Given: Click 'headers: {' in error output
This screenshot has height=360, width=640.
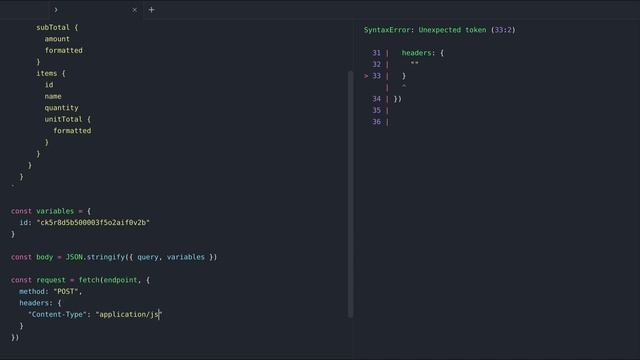Looking at the screenshot, I should [x=423, y=53].
